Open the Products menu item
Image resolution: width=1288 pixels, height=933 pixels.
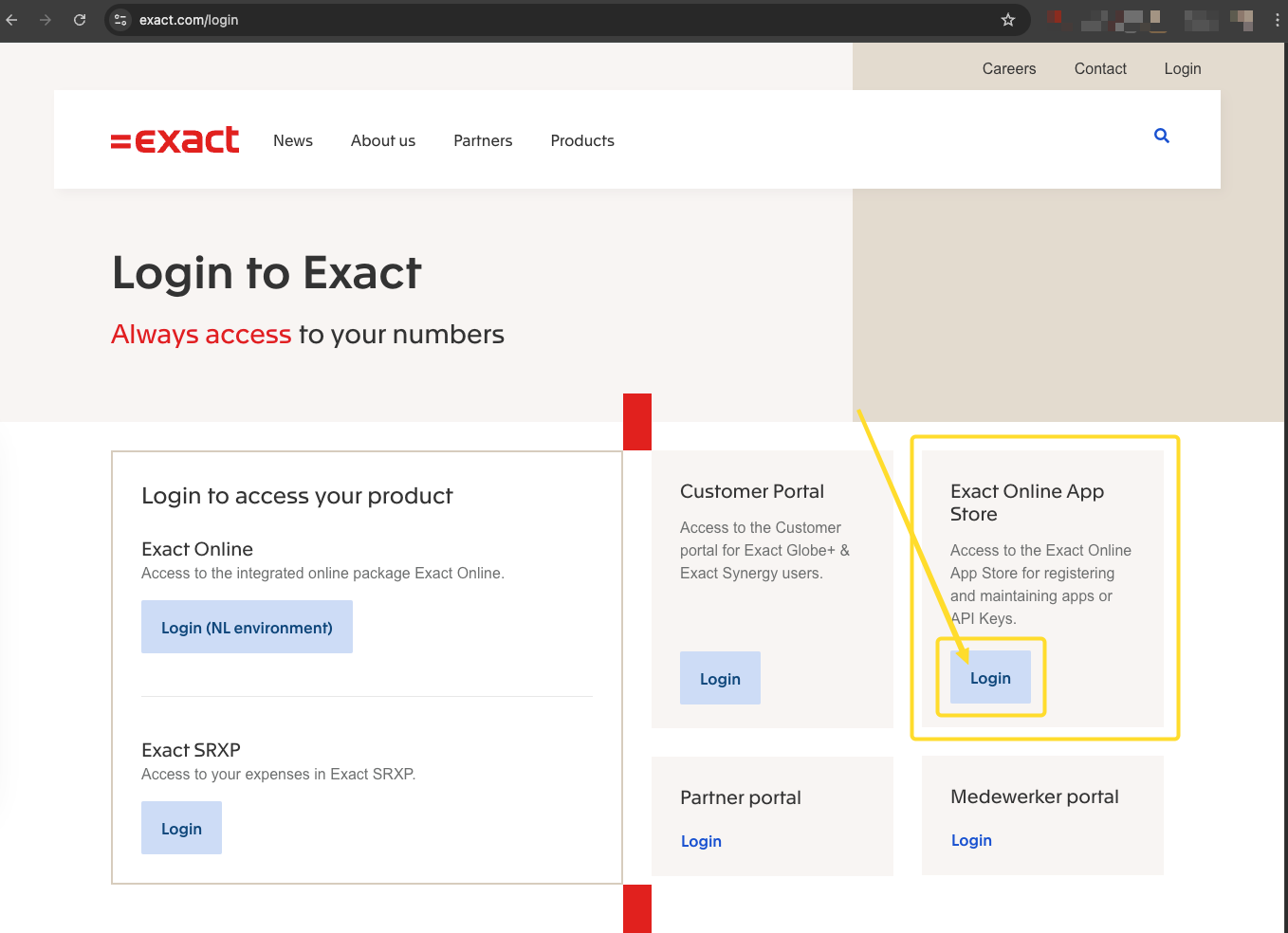(x=582, y=140)
